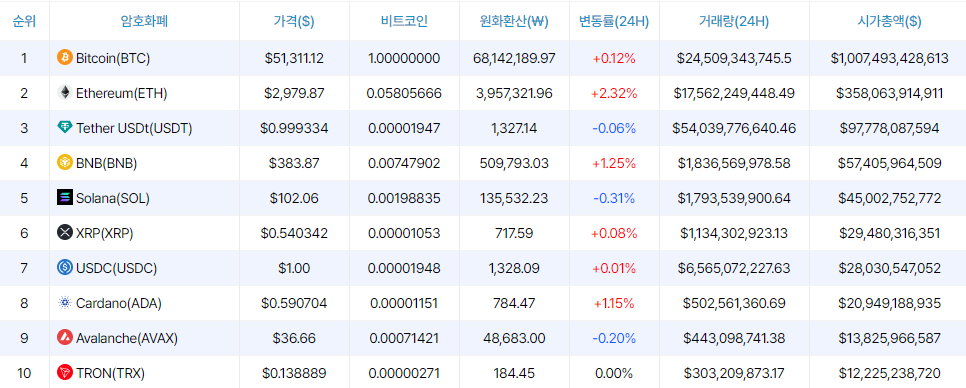
Task: Click the Solana logo icon
Action: click(x=65, y=198)
